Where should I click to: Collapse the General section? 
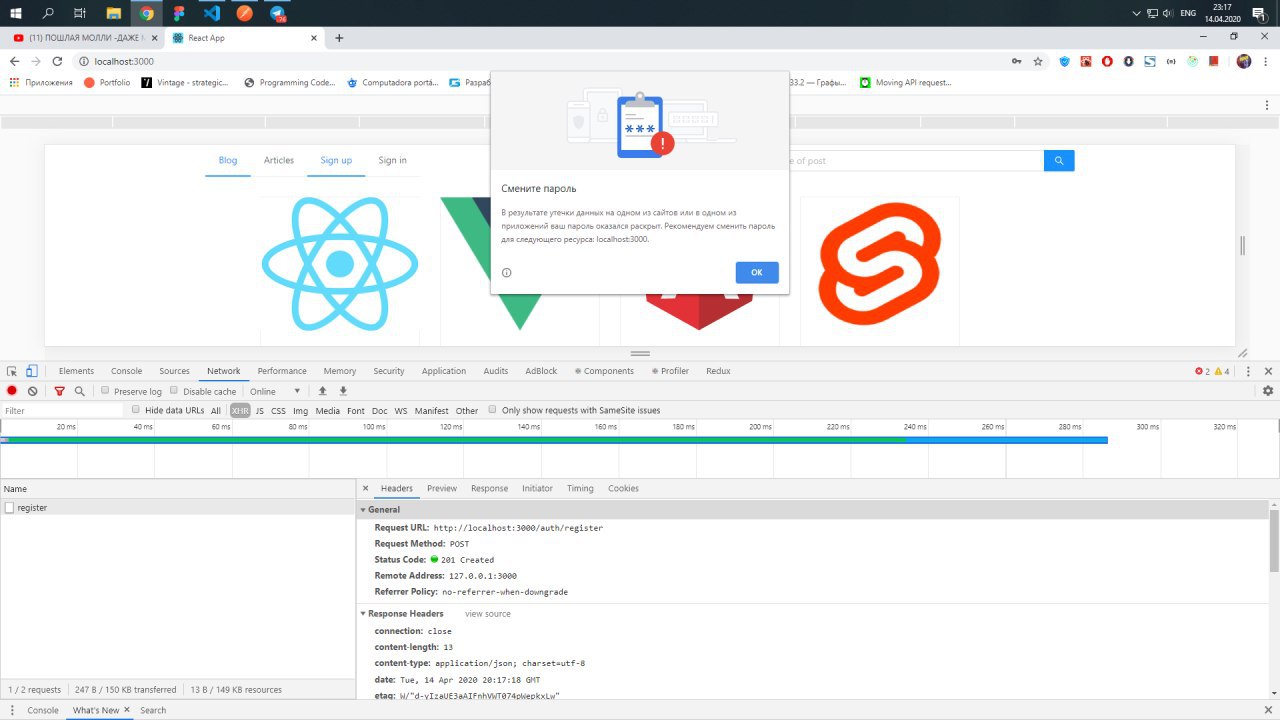click(x=363, y=510)
